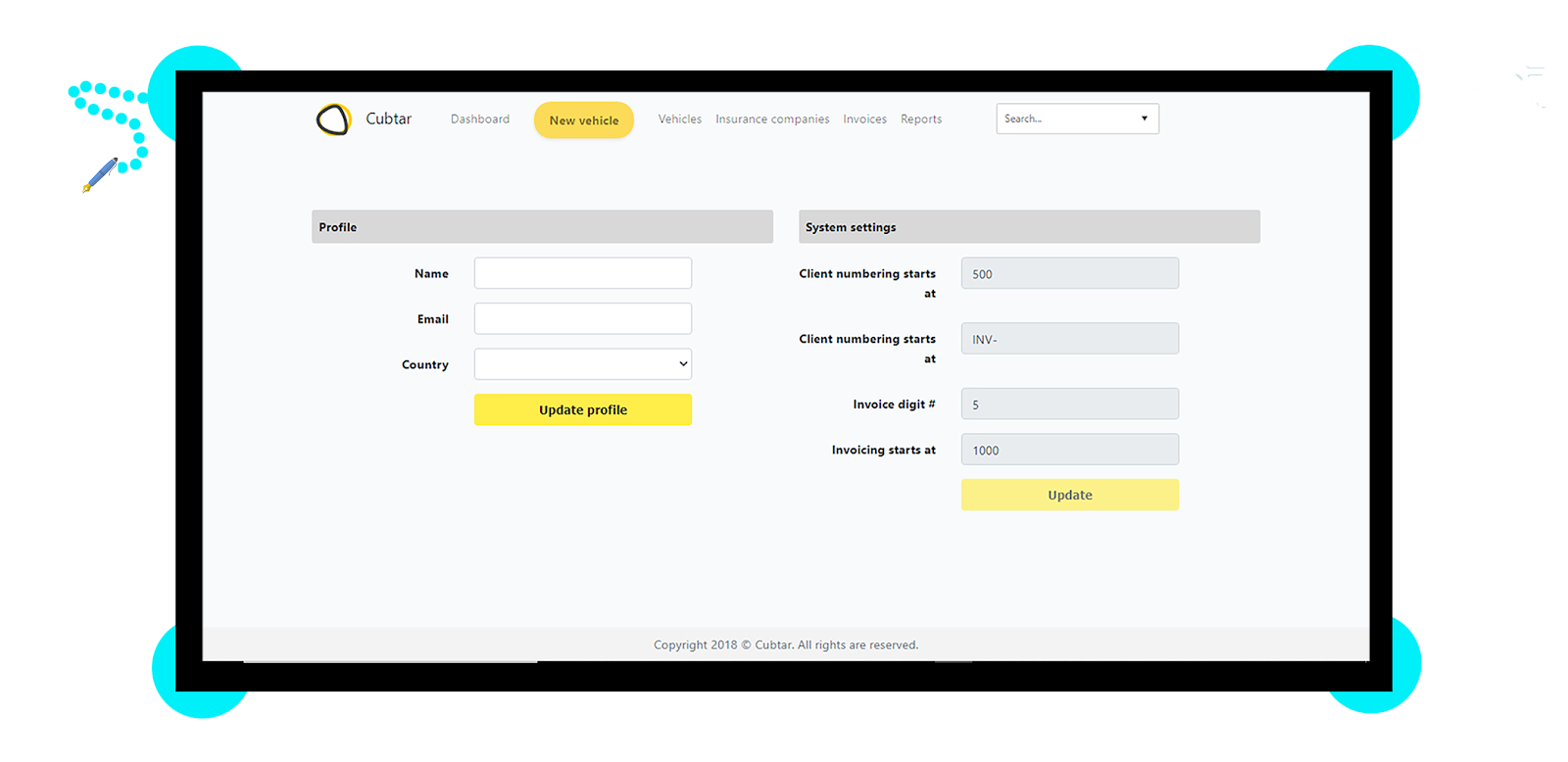Click the System settings header
This screenshot has height=762, width=1568.
[x=1029, y=226]
